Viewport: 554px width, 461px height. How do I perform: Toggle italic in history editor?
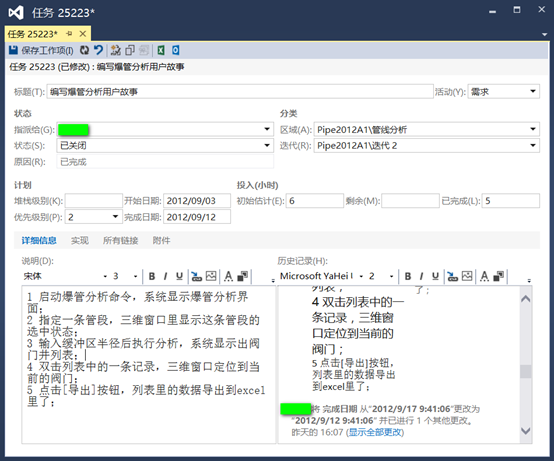click(421, 276)
